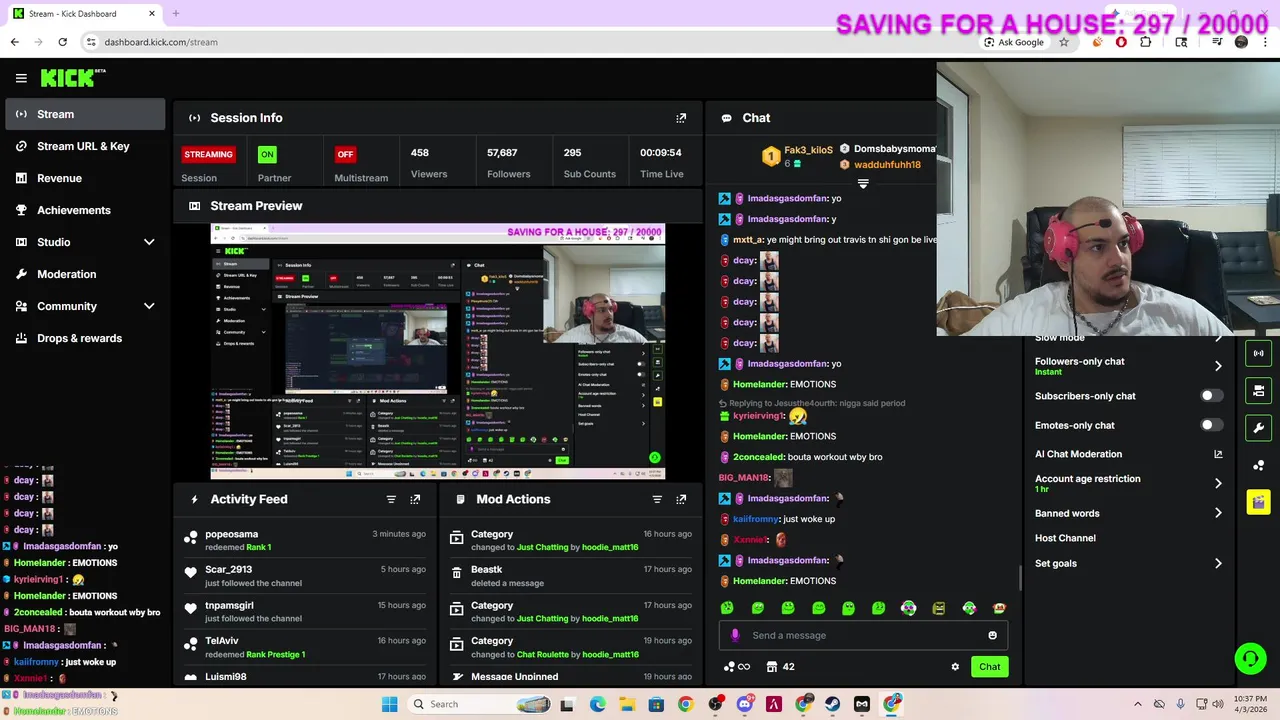1280x720 pixels.
Task: Expand Account age restriction options
Action: pyautogui.click(x=1218, y=483)
